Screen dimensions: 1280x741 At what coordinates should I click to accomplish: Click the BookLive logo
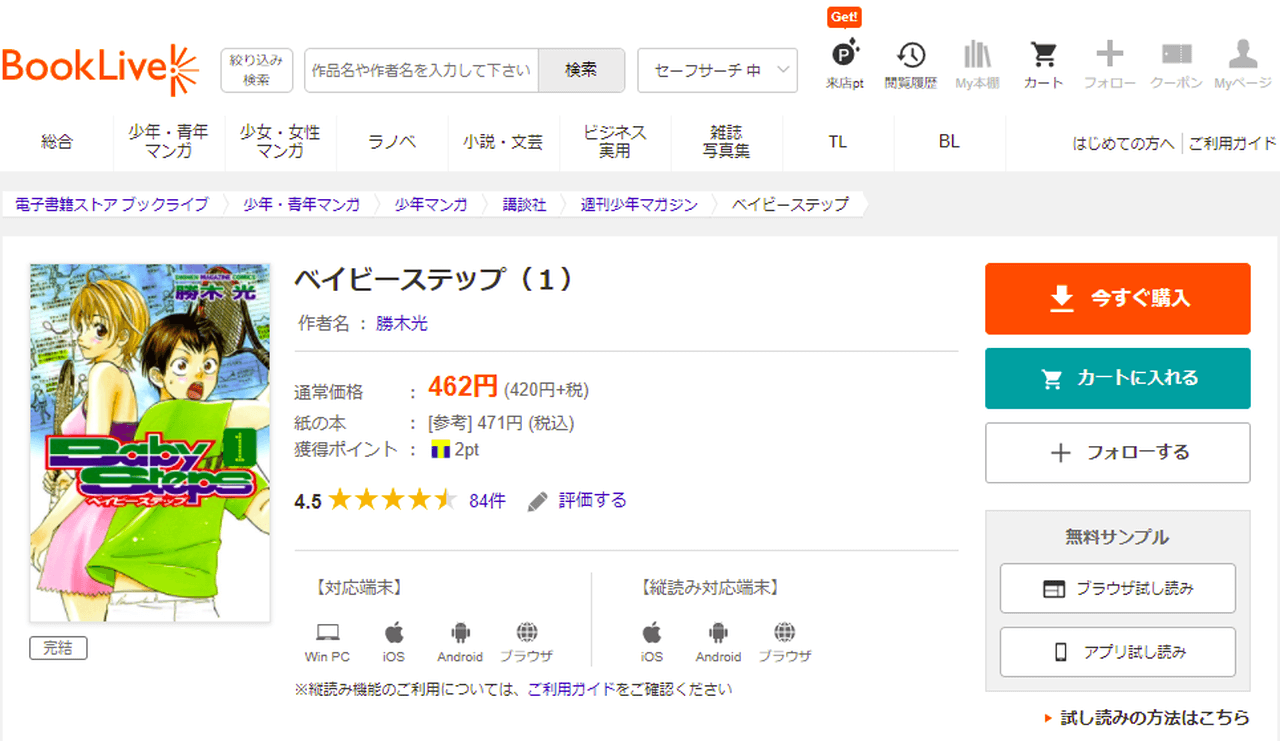pyautogui.click(x=100, y=69)
